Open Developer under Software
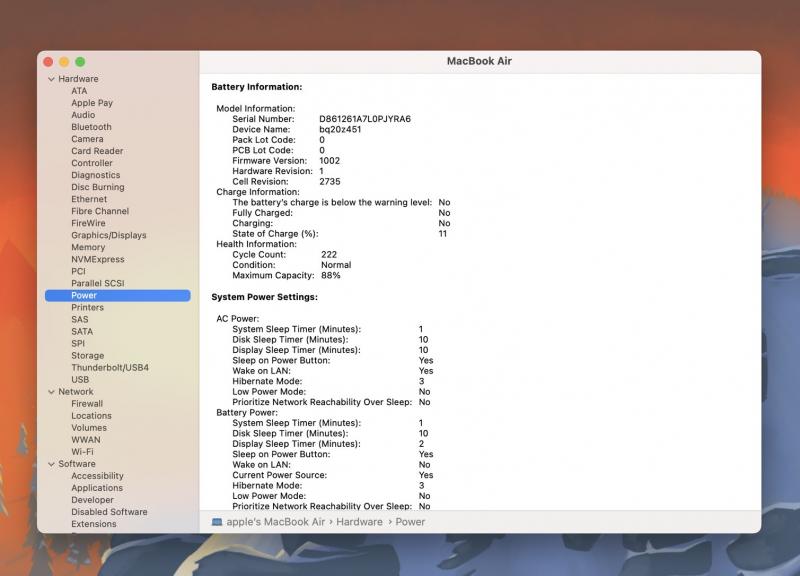The image size is (800, 576). coord(92,500)
